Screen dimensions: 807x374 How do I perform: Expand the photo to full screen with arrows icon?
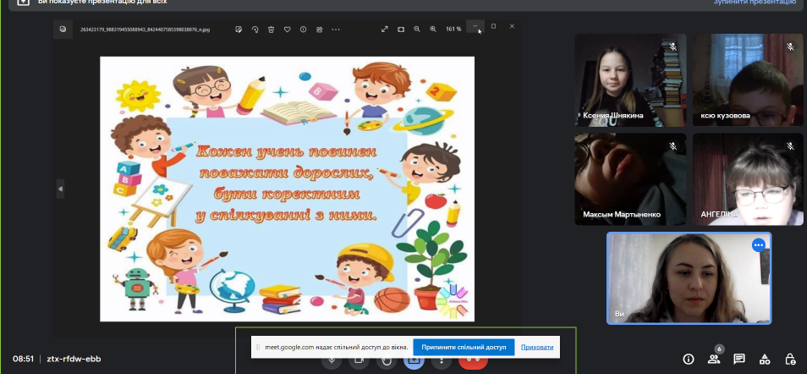pos(384,29)
